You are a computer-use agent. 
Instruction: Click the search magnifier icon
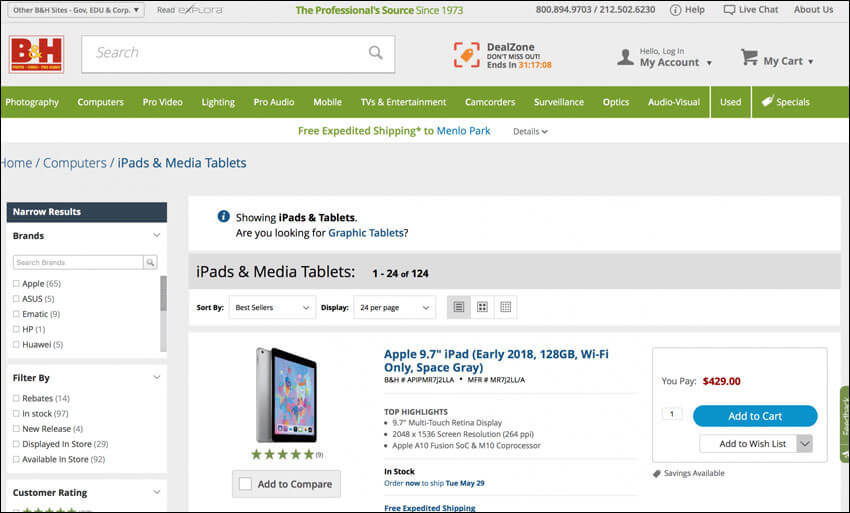376,53
